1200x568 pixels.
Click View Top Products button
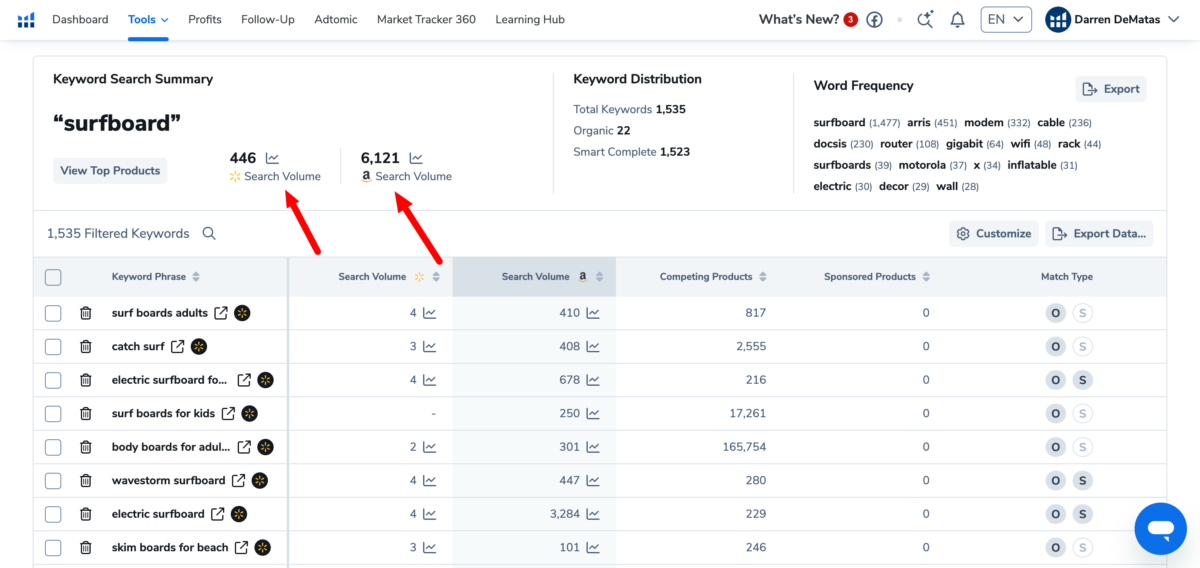(x=110, y=171)
